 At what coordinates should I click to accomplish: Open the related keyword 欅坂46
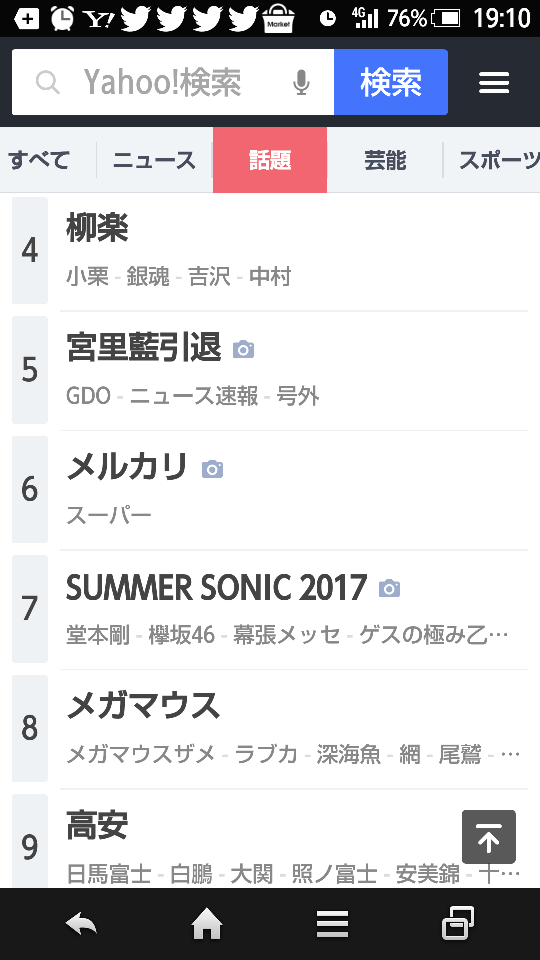182,635
